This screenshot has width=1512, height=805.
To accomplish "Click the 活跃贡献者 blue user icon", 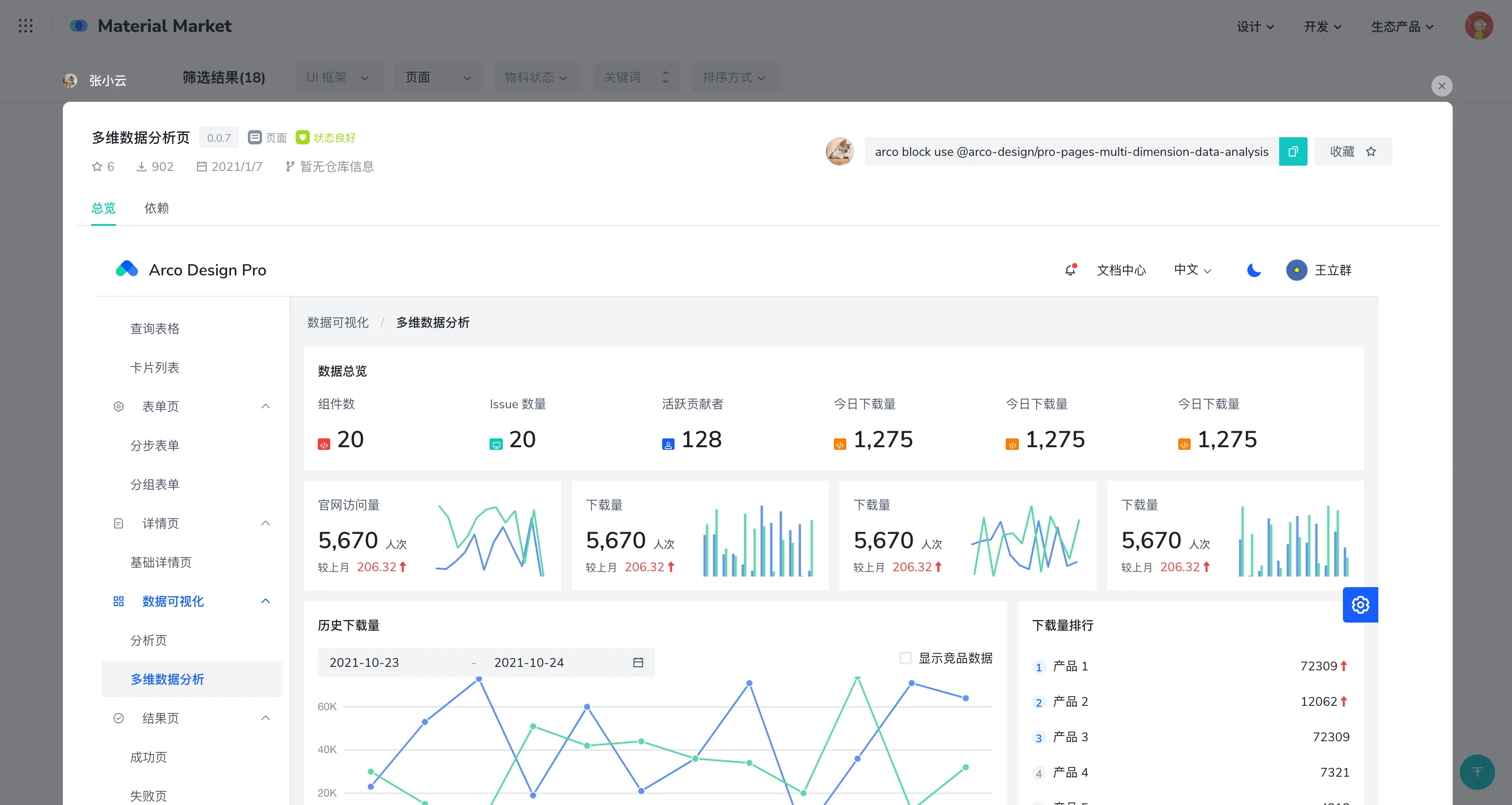I will tap(668, 445).
